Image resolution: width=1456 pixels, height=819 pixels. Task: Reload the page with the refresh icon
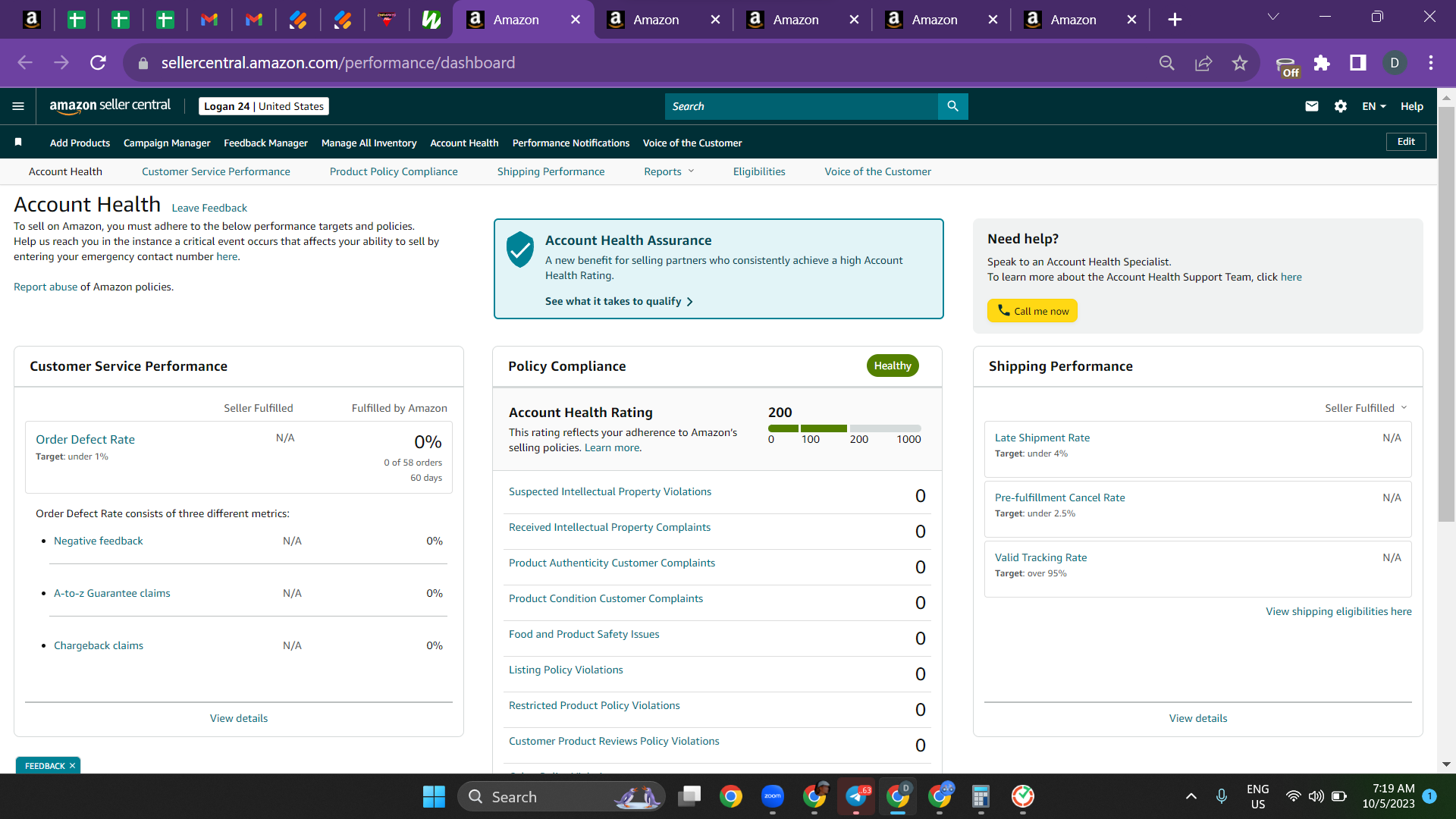click(x=98, y=63)
